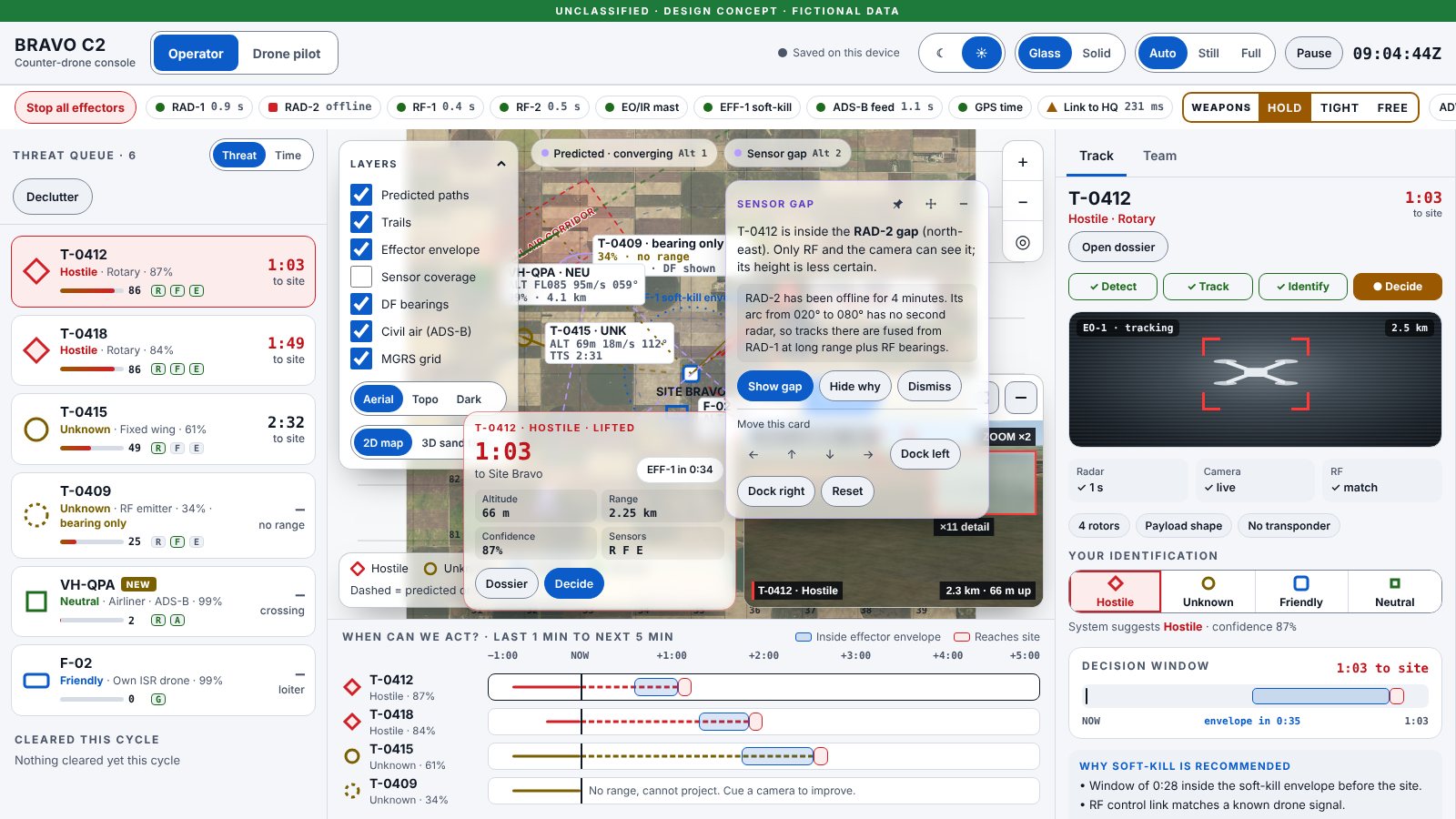Move the card down with the arrow
Viewport: 1456px width, 819px height.
[830, 454]
